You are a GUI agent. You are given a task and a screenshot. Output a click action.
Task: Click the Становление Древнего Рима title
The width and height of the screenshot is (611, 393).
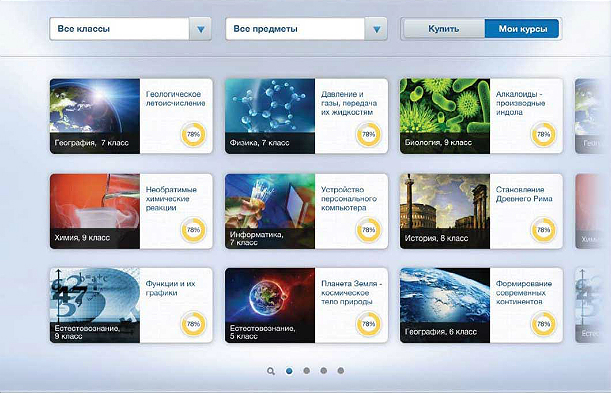[x=524, y=194]
